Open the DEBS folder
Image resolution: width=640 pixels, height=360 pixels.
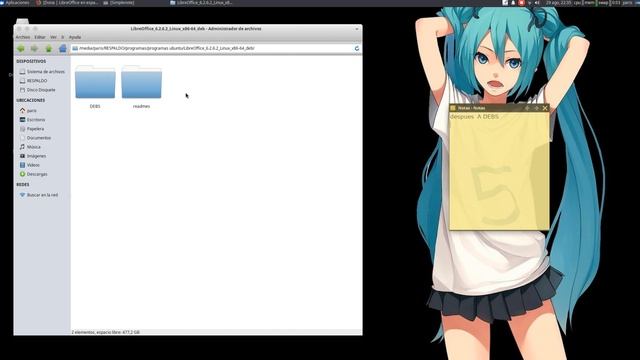coord(95,87)
